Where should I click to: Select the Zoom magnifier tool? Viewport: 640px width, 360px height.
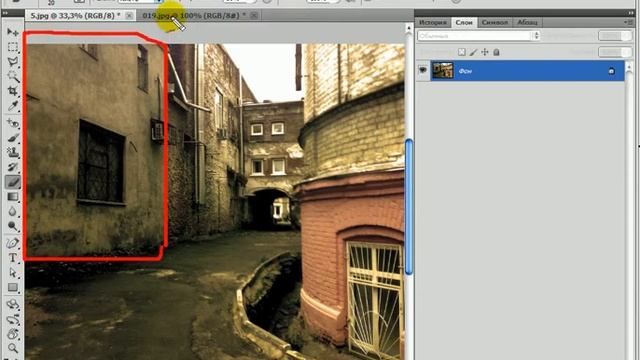13,348
